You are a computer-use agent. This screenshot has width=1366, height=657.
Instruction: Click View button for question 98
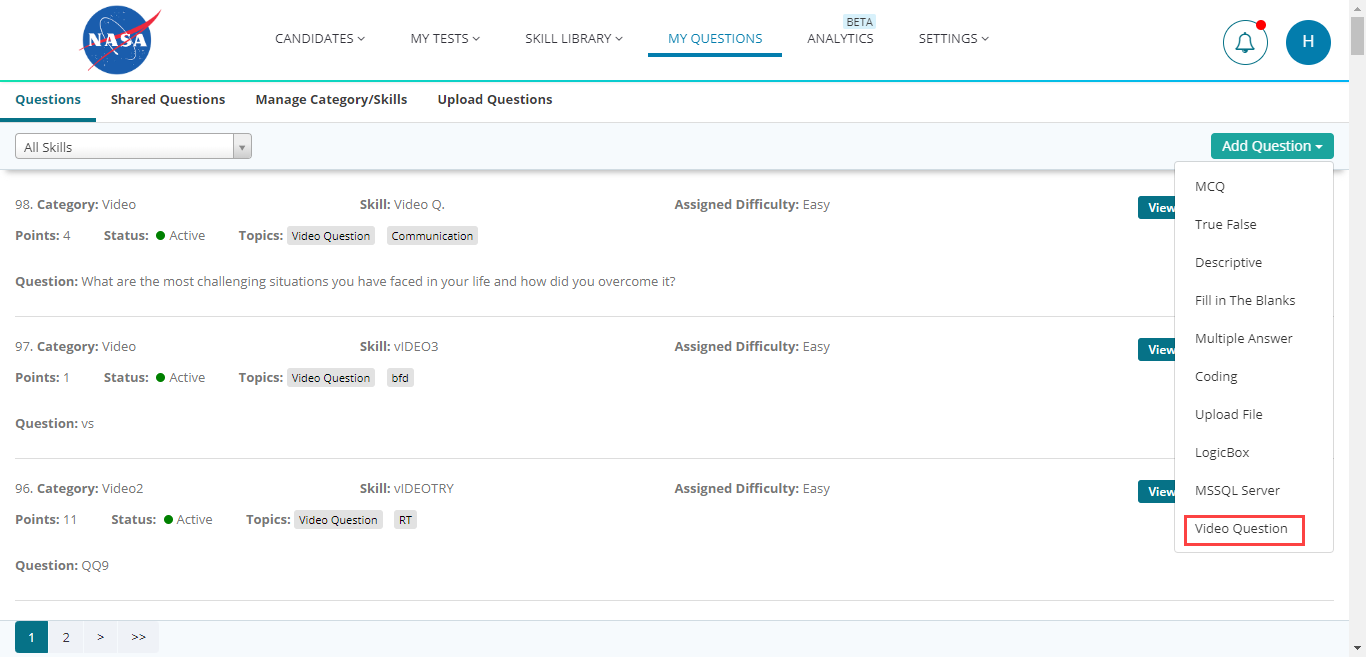point(1157,207)
